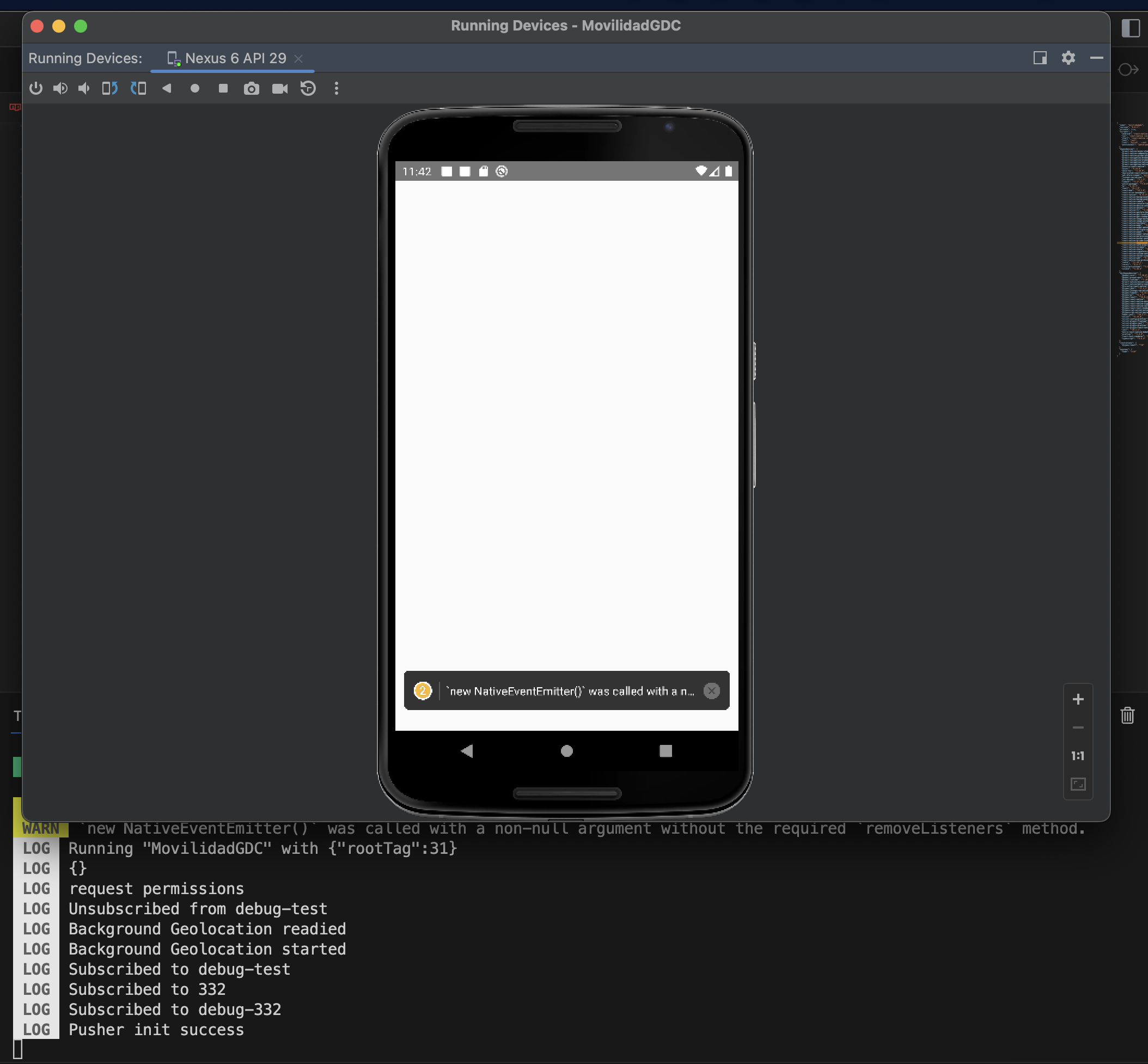
Task: Expand the warning notification badge
Action: (x=423, y=691)
